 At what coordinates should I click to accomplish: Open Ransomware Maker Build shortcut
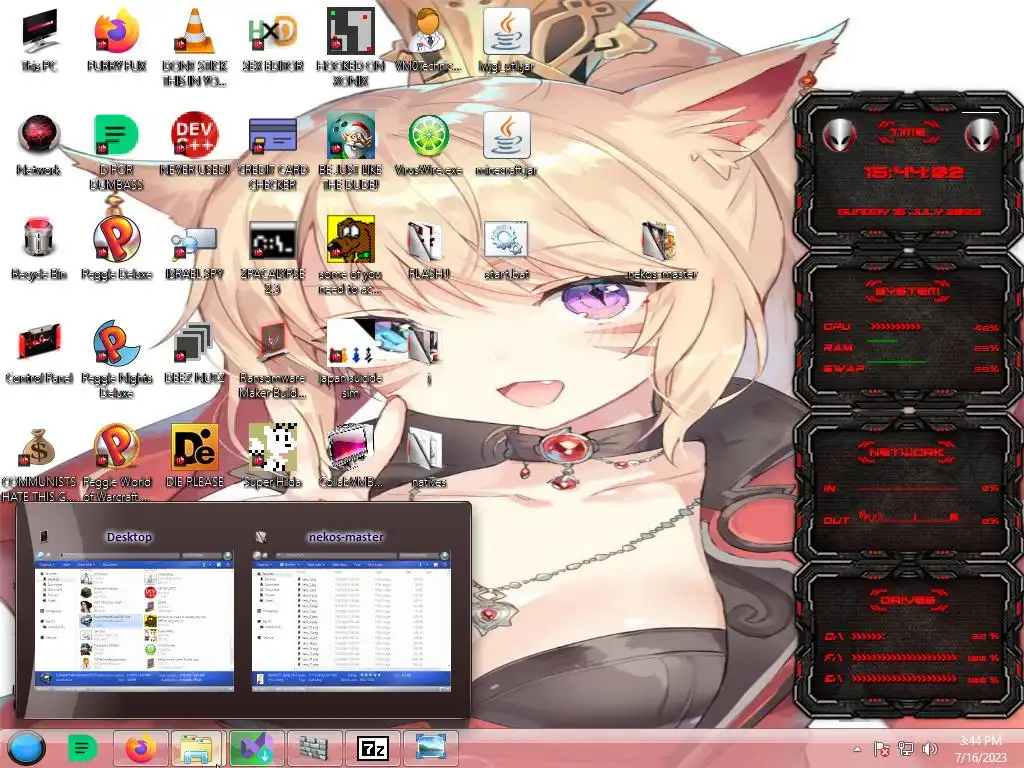click(273, 359)
